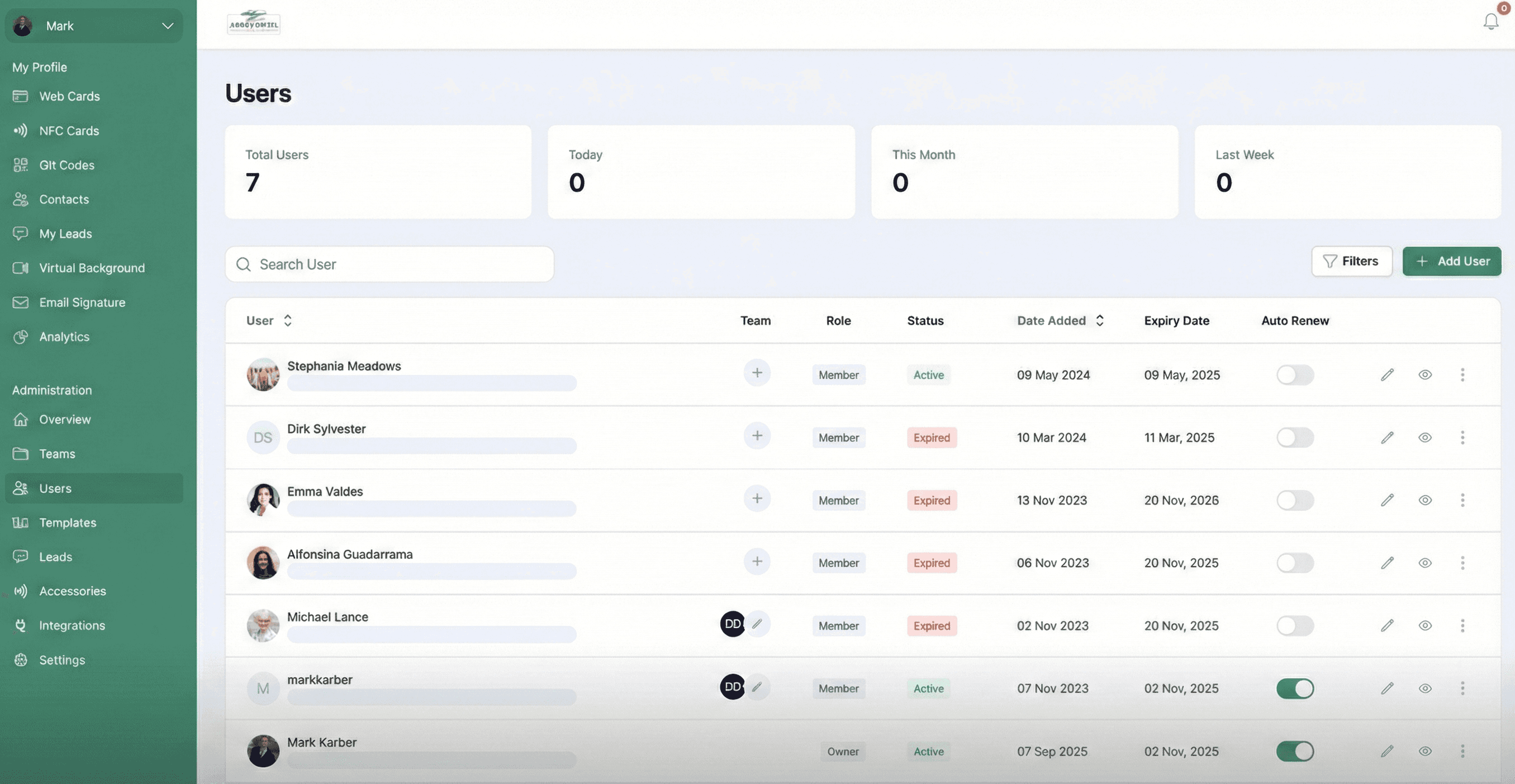
Task: Click the Aggoyoniel company logo in the header
Action: pos(254,23)
